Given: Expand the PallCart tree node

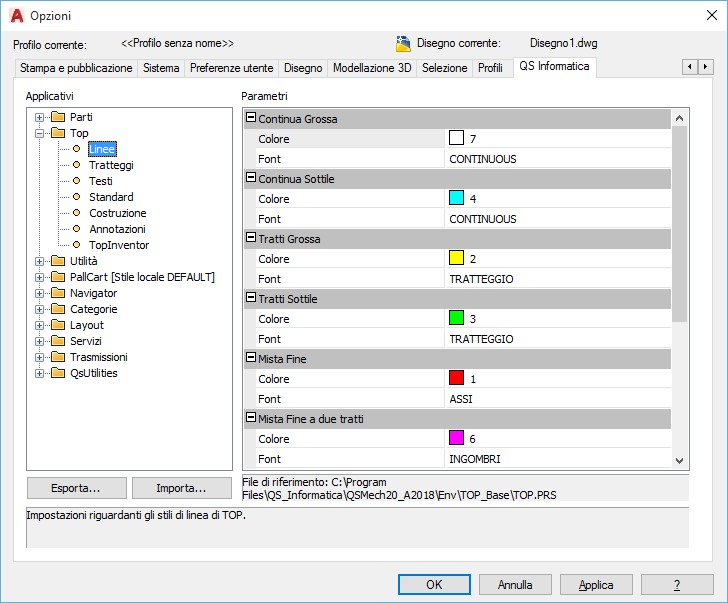Looking at the screenshot, I should (x=39, y=278).
